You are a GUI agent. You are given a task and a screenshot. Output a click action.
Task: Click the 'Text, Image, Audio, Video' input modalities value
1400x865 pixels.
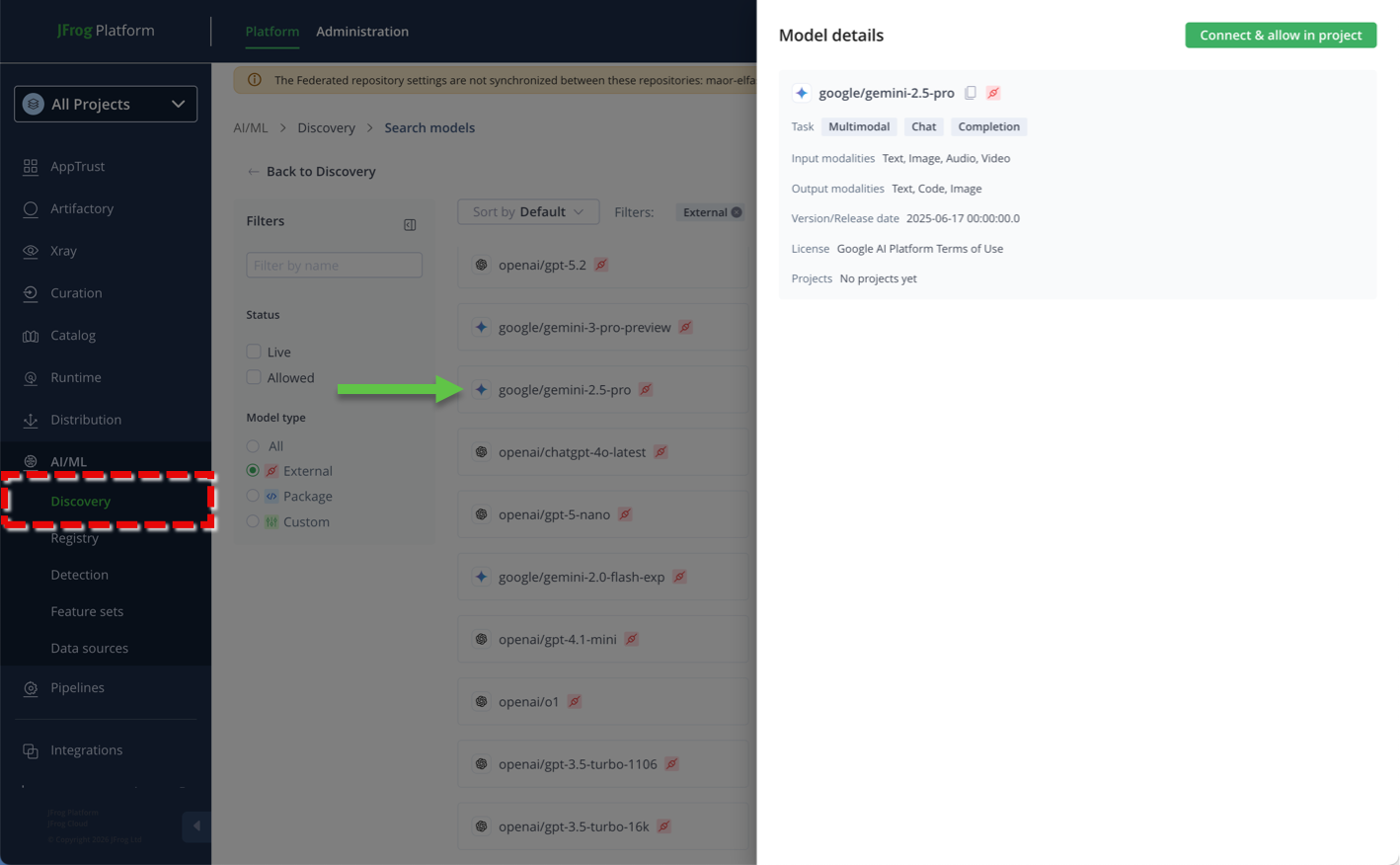point(946,158)
